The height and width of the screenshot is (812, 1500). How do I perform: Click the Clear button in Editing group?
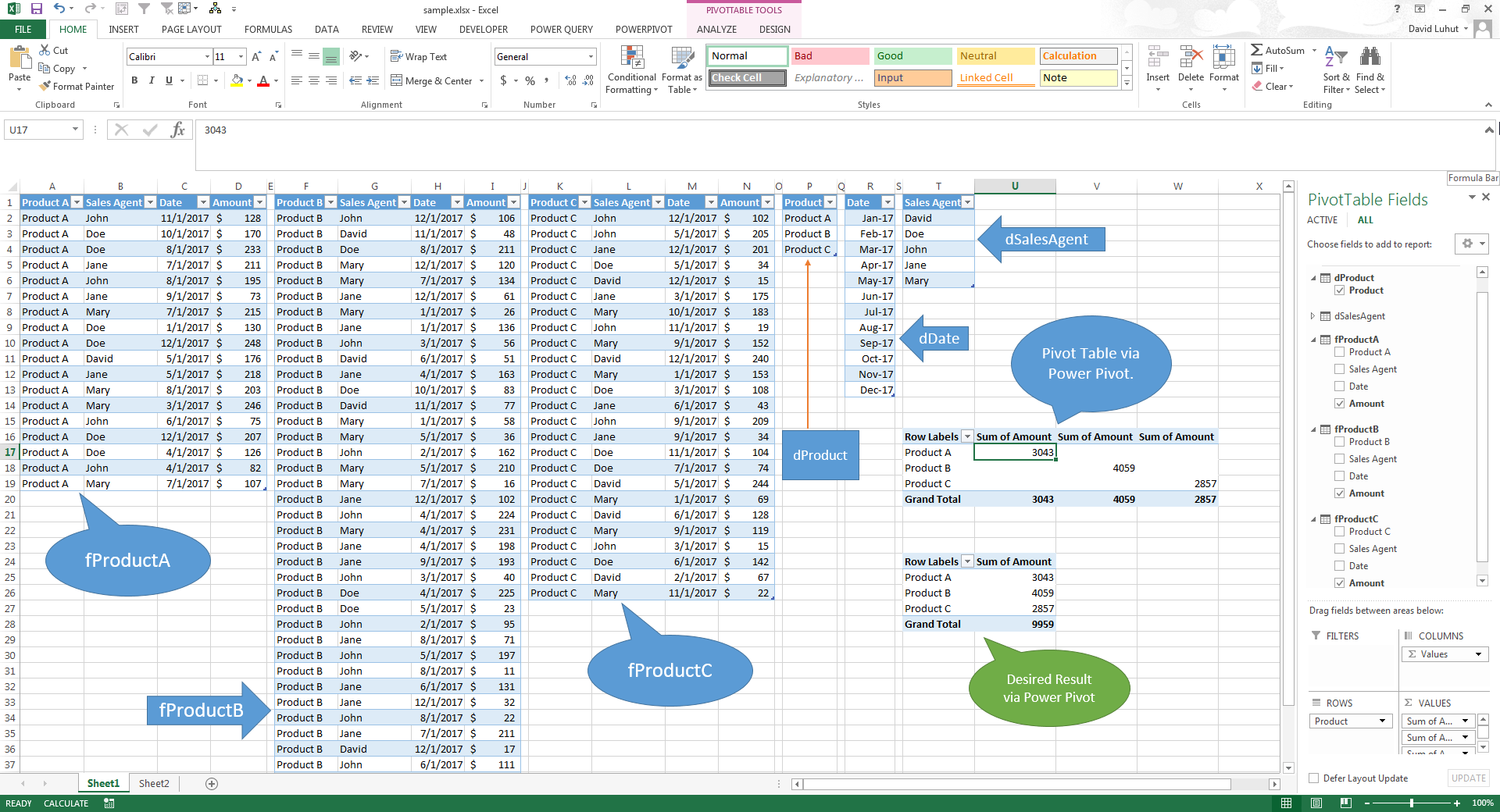[1273, 86]
